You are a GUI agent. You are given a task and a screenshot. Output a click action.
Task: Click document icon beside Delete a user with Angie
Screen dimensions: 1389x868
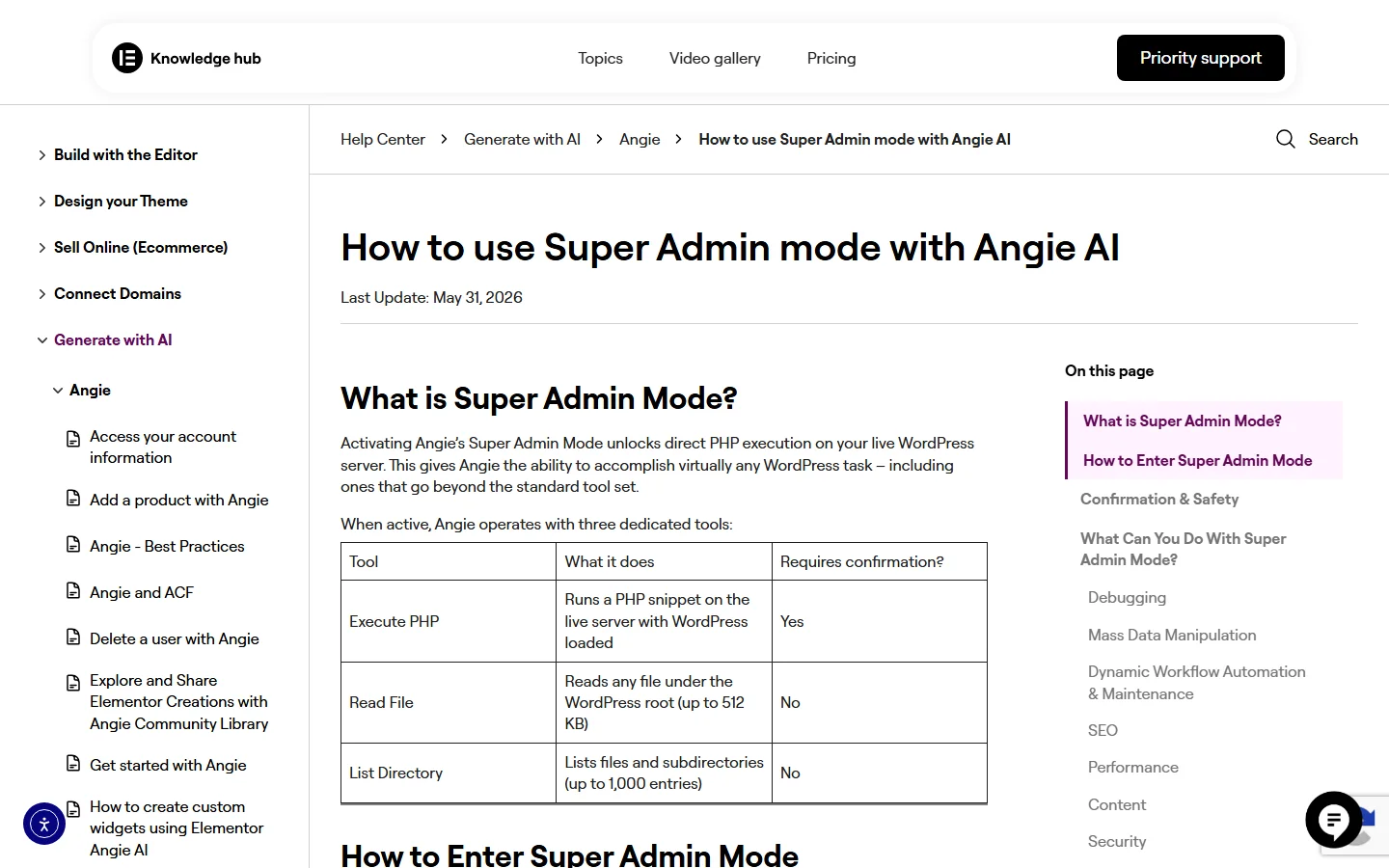click(x=73, y=637)
